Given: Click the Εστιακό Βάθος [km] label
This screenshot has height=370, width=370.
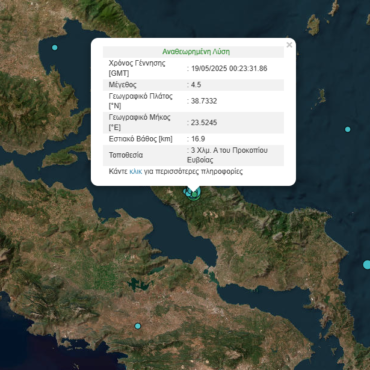Looking at the screenshot, I should coord(141,139).
